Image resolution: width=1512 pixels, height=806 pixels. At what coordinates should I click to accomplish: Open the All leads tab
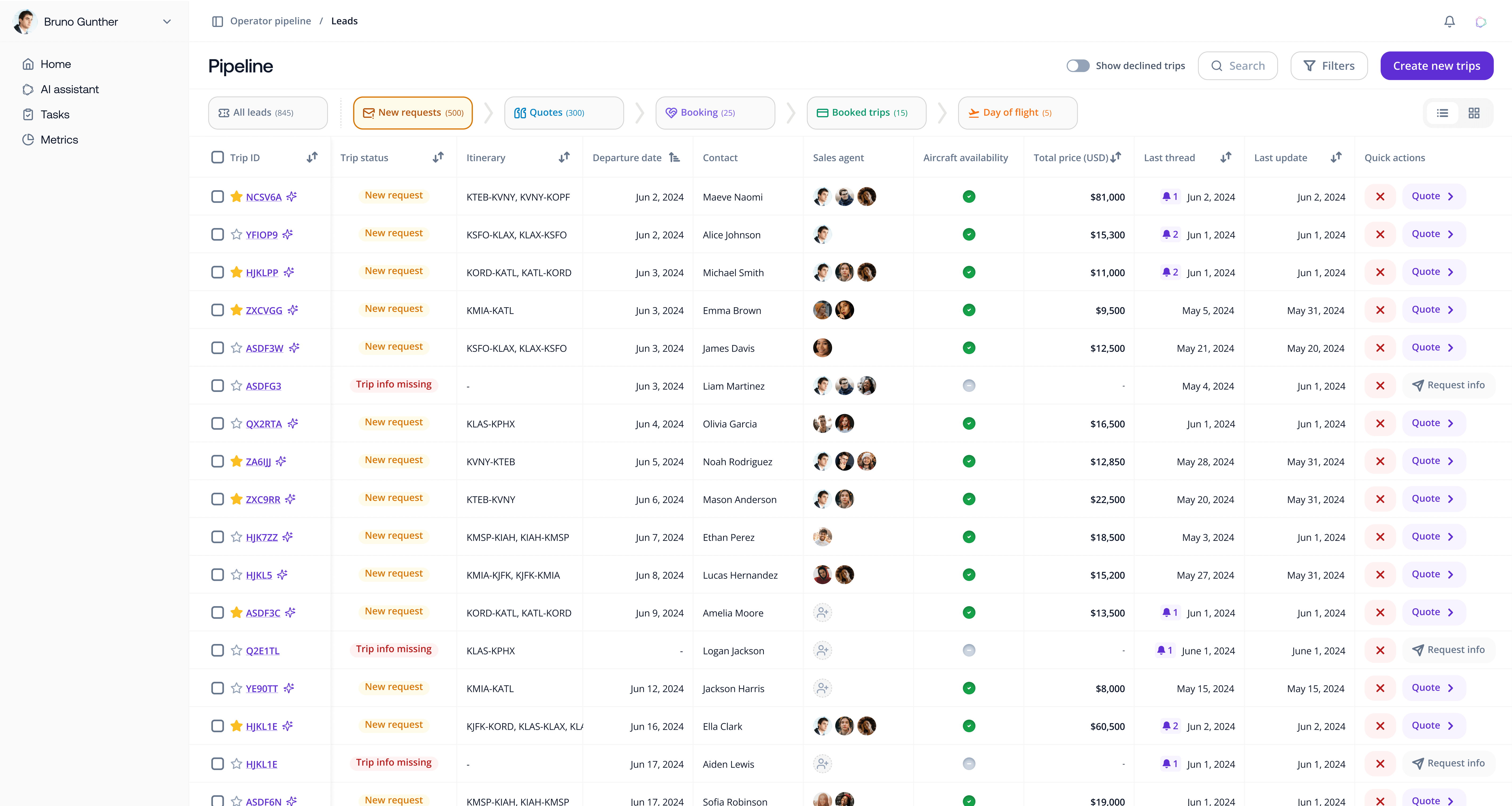coord(268,113)
